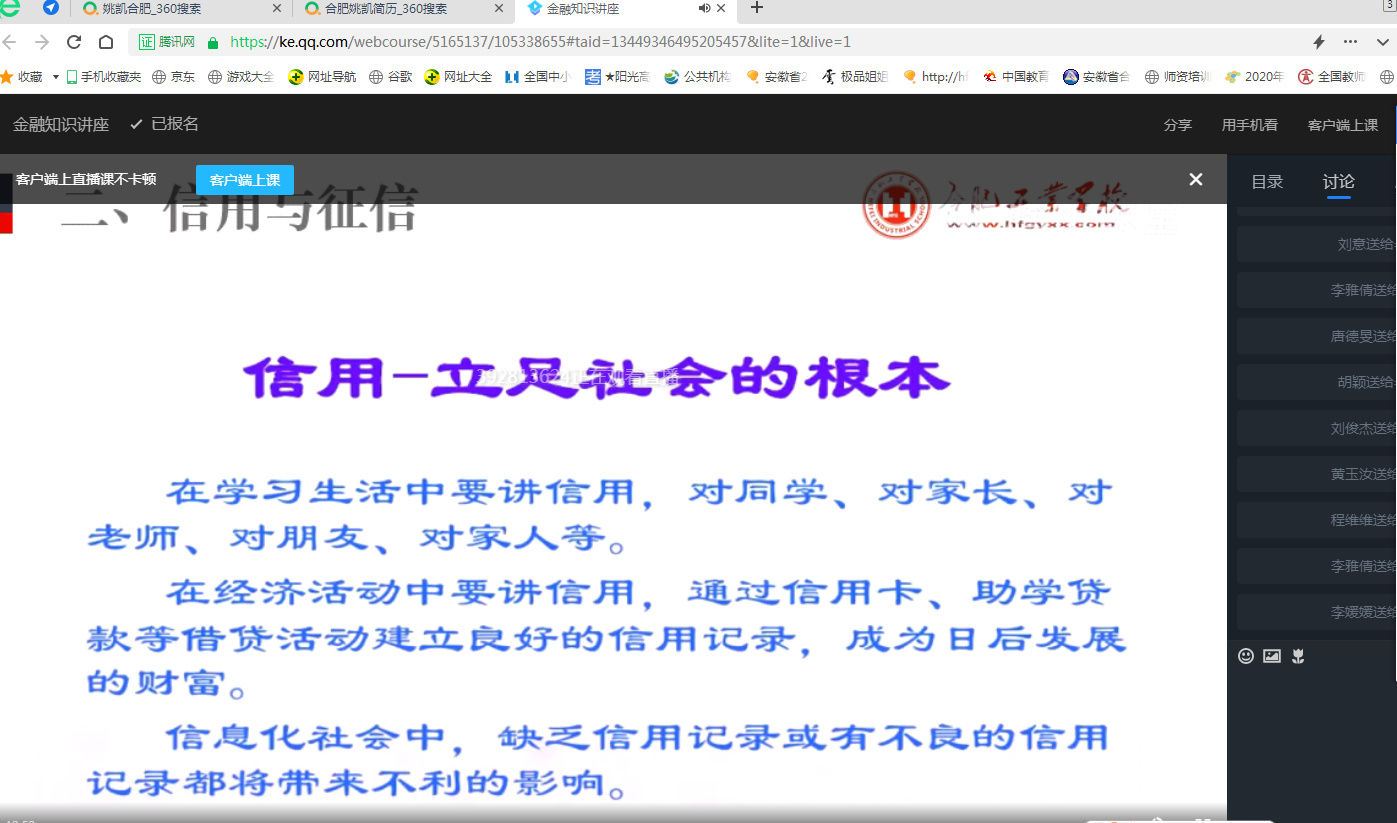
Task: Go to browser home page icon
Action: click(106, 42)
